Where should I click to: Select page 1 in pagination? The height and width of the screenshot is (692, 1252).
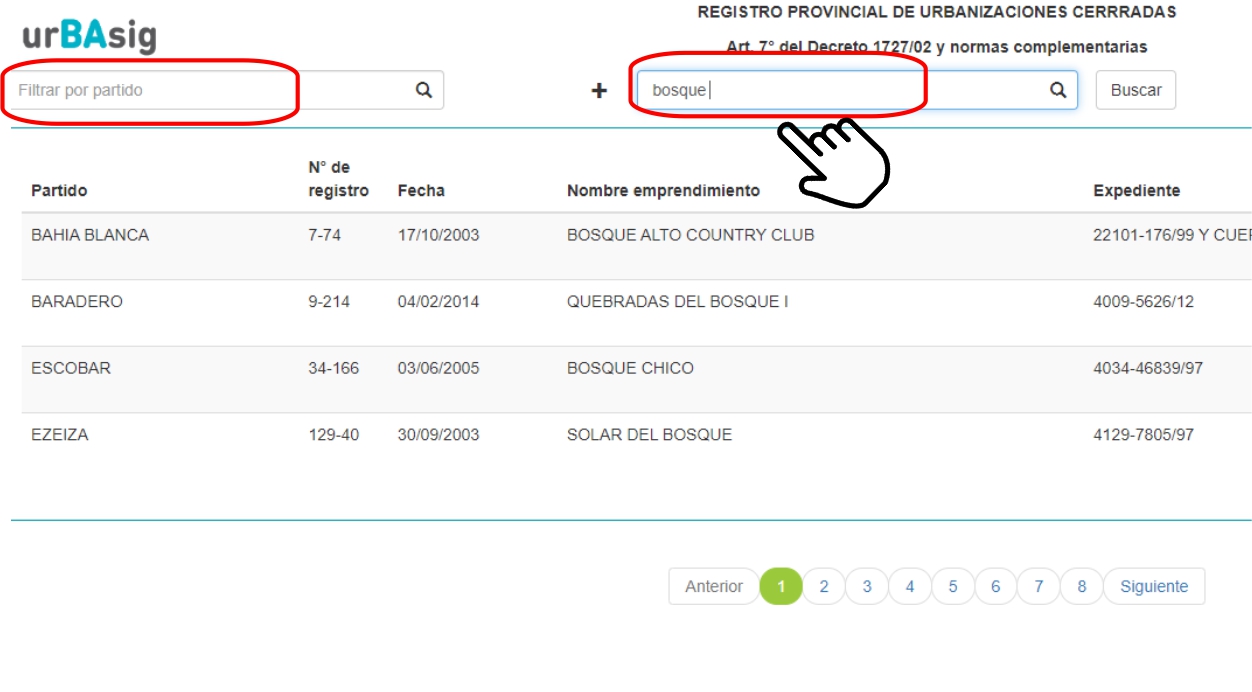pyautogui.click(x=781, y=587)
